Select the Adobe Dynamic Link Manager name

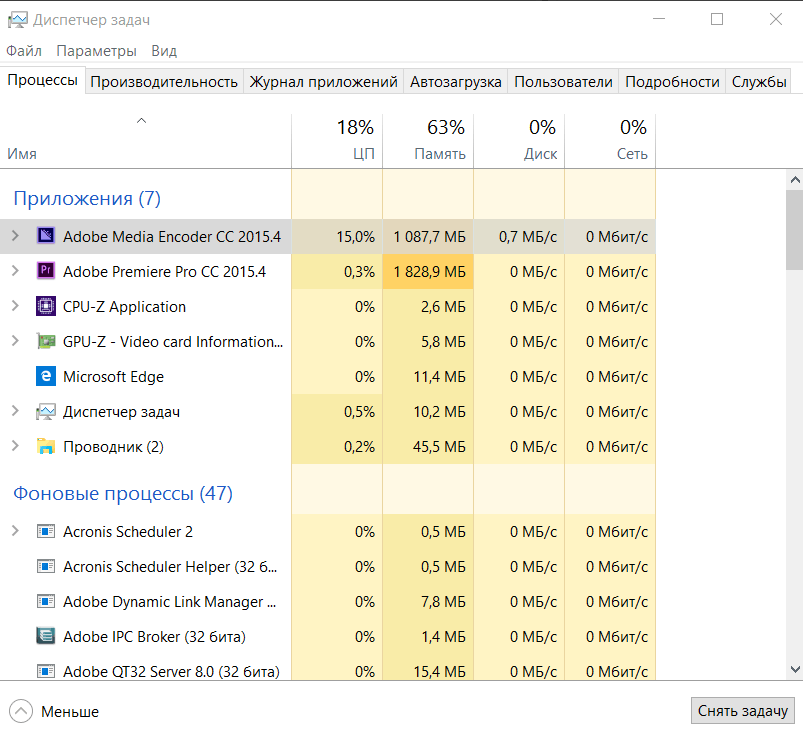[x=170, y=601]
